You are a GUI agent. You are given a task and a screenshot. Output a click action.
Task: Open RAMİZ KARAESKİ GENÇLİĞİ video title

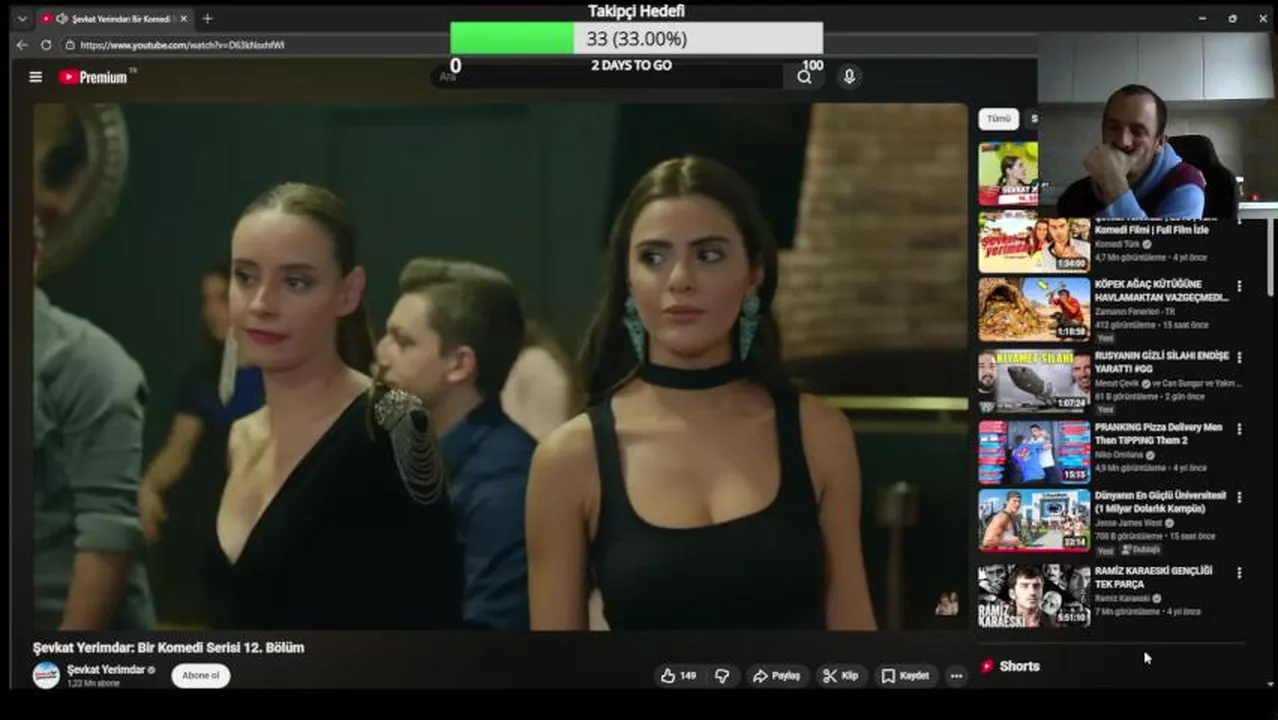(x=1153, y=577)
